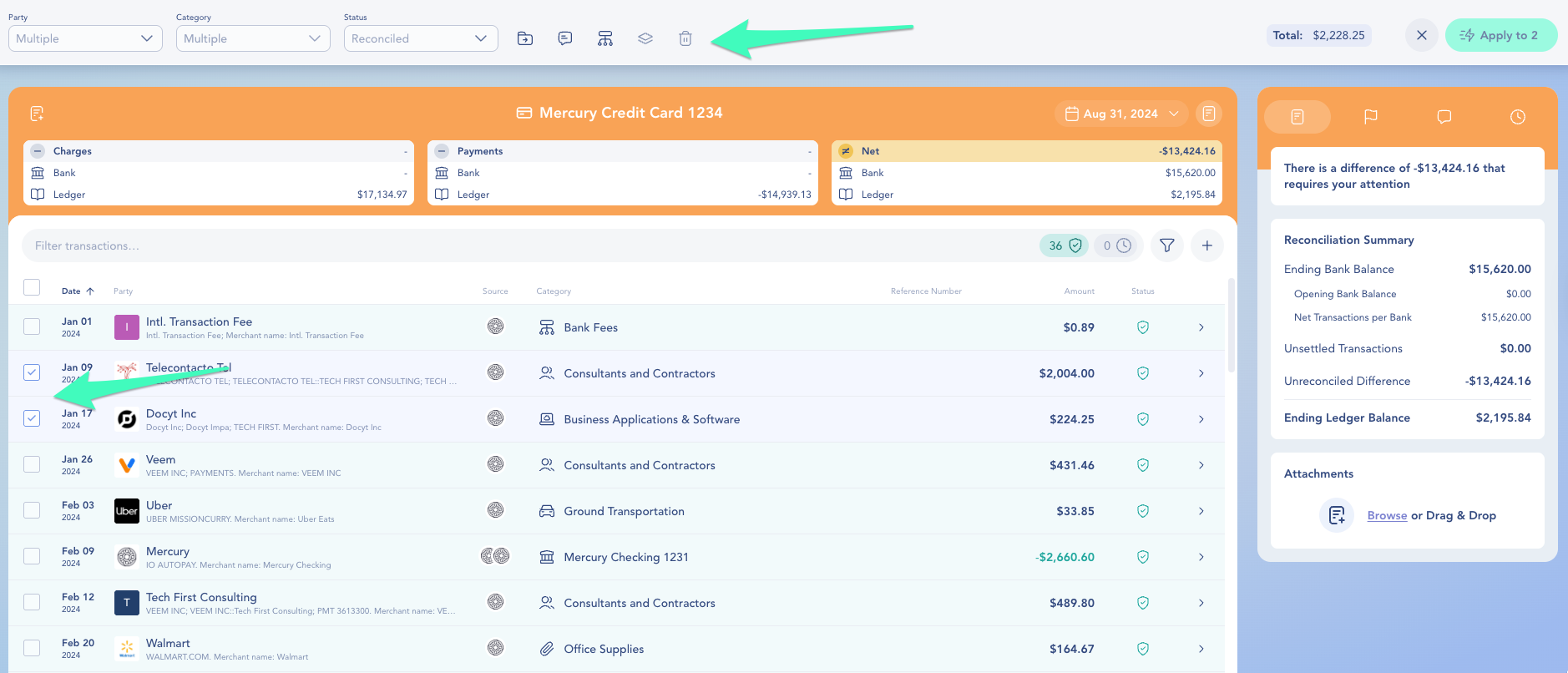The height and width of the screenshot is (673, 1568).
Task: Click the Browse attachments link
Action: point(1387,515)
